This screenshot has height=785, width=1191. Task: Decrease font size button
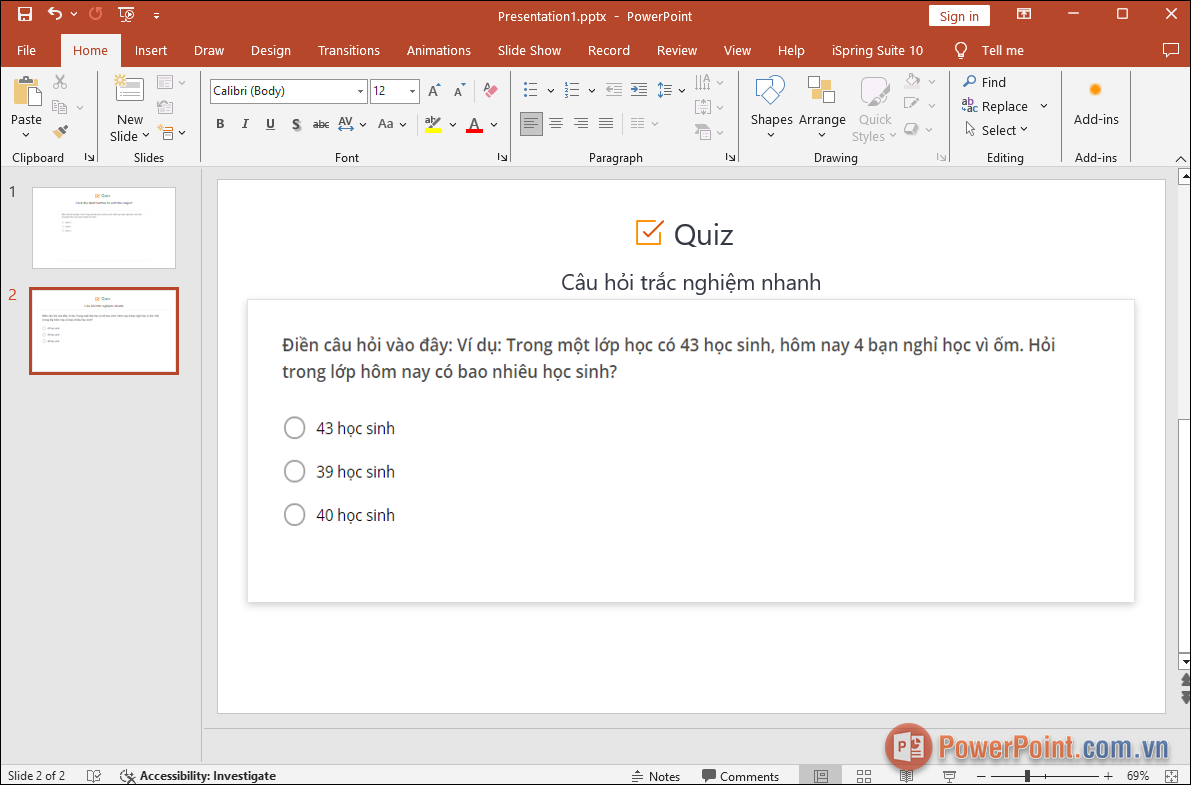click(460, 91)
